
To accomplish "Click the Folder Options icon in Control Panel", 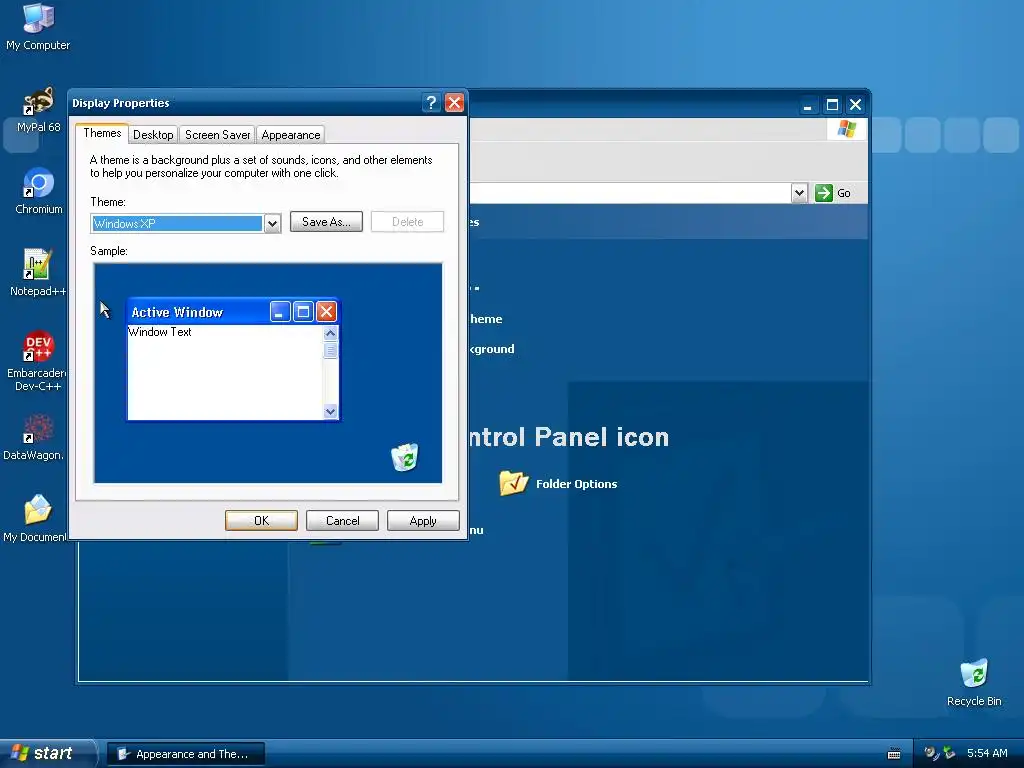I will point(513,483).
